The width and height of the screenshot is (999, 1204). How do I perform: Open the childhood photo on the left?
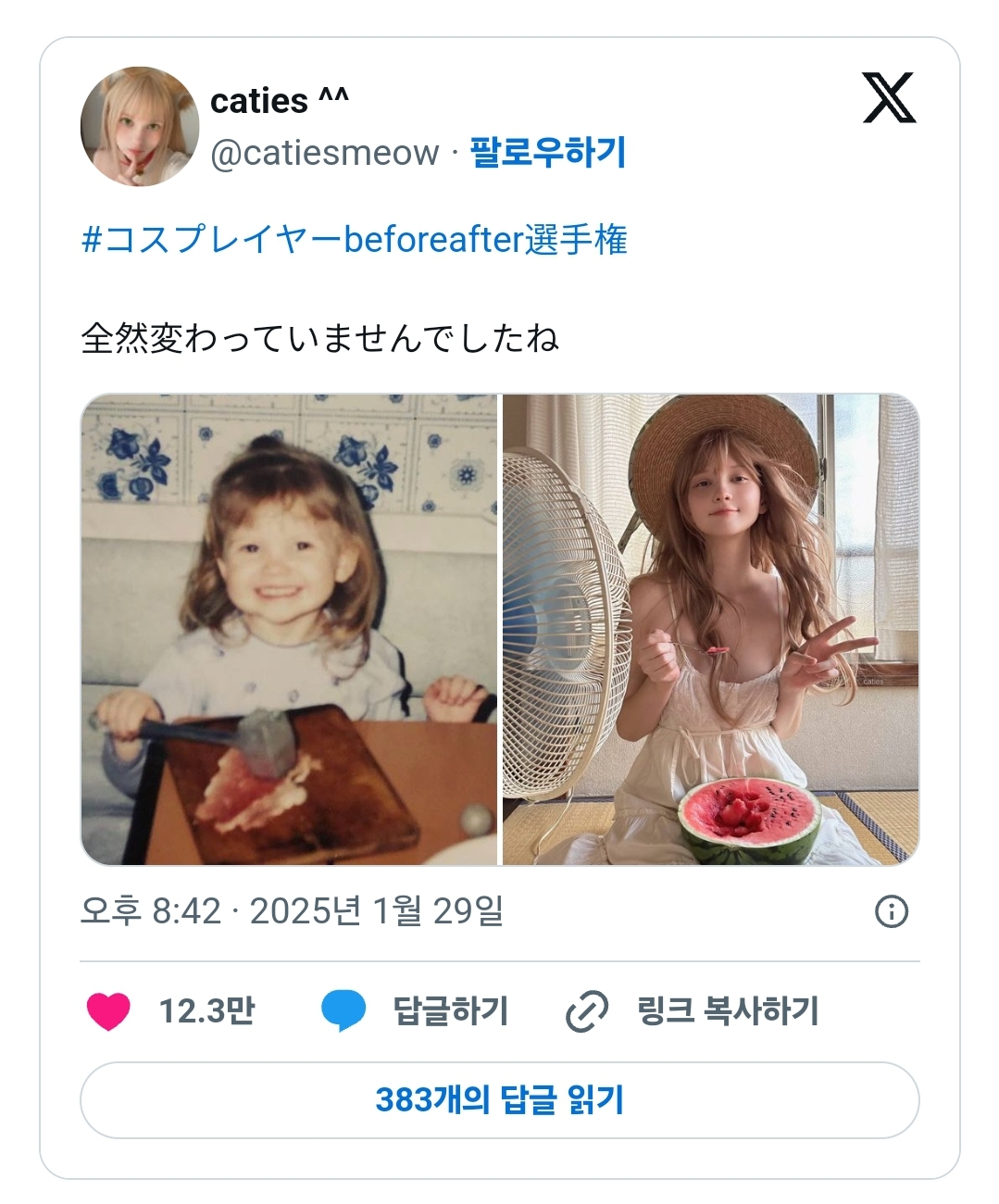tap(290, 630)
